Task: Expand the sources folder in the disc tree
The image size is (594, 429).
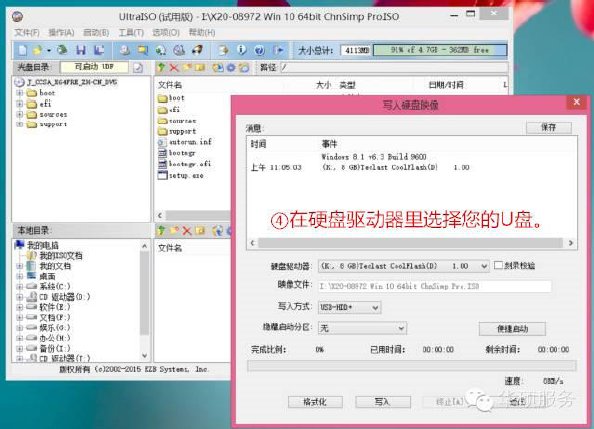Action: 20,114
